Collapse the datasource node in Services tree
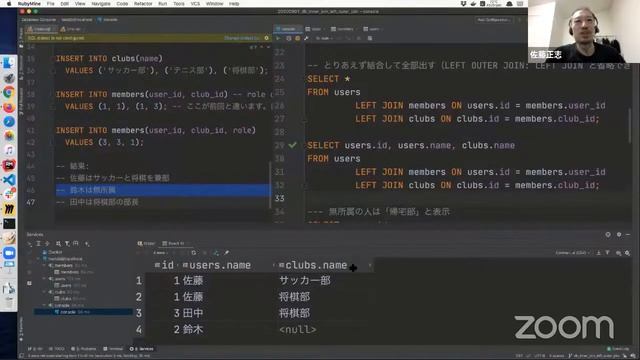 pos(39,259)
